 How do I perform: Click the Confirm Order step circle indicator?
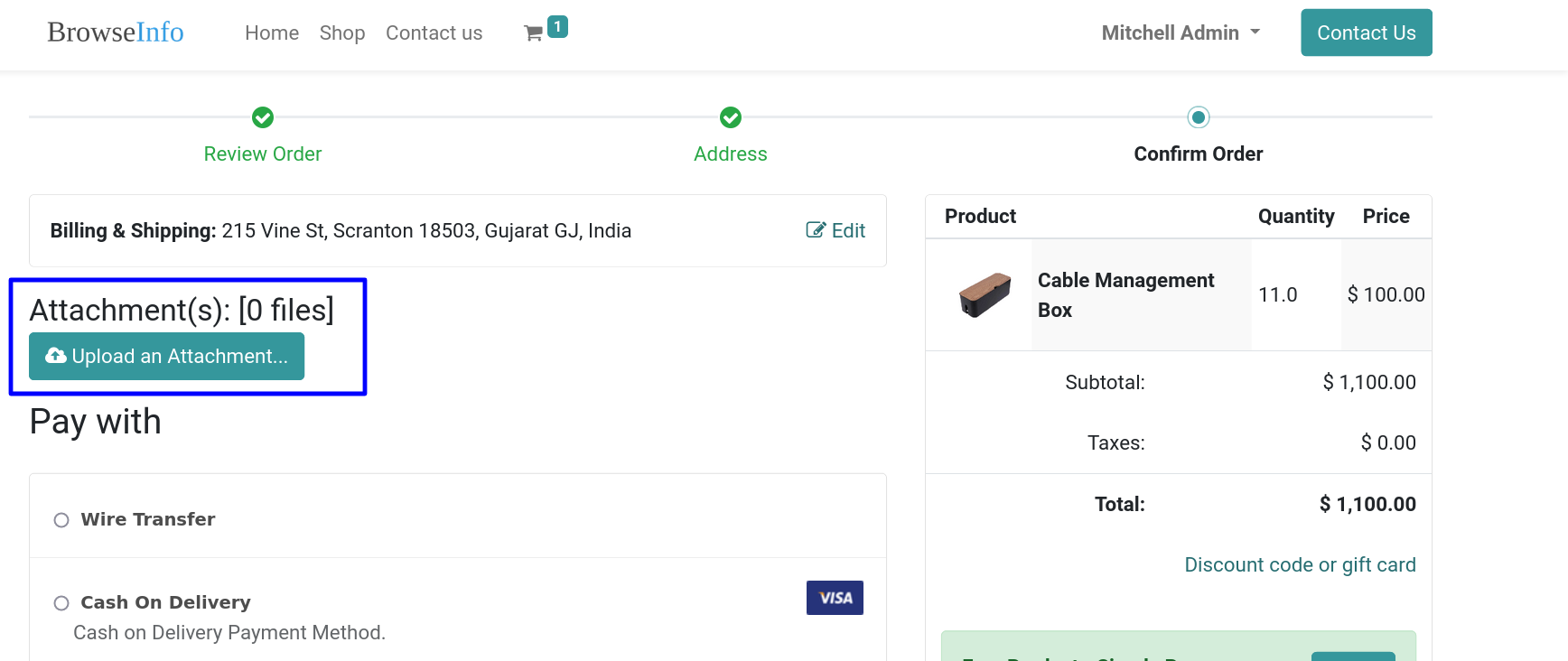1199,117
